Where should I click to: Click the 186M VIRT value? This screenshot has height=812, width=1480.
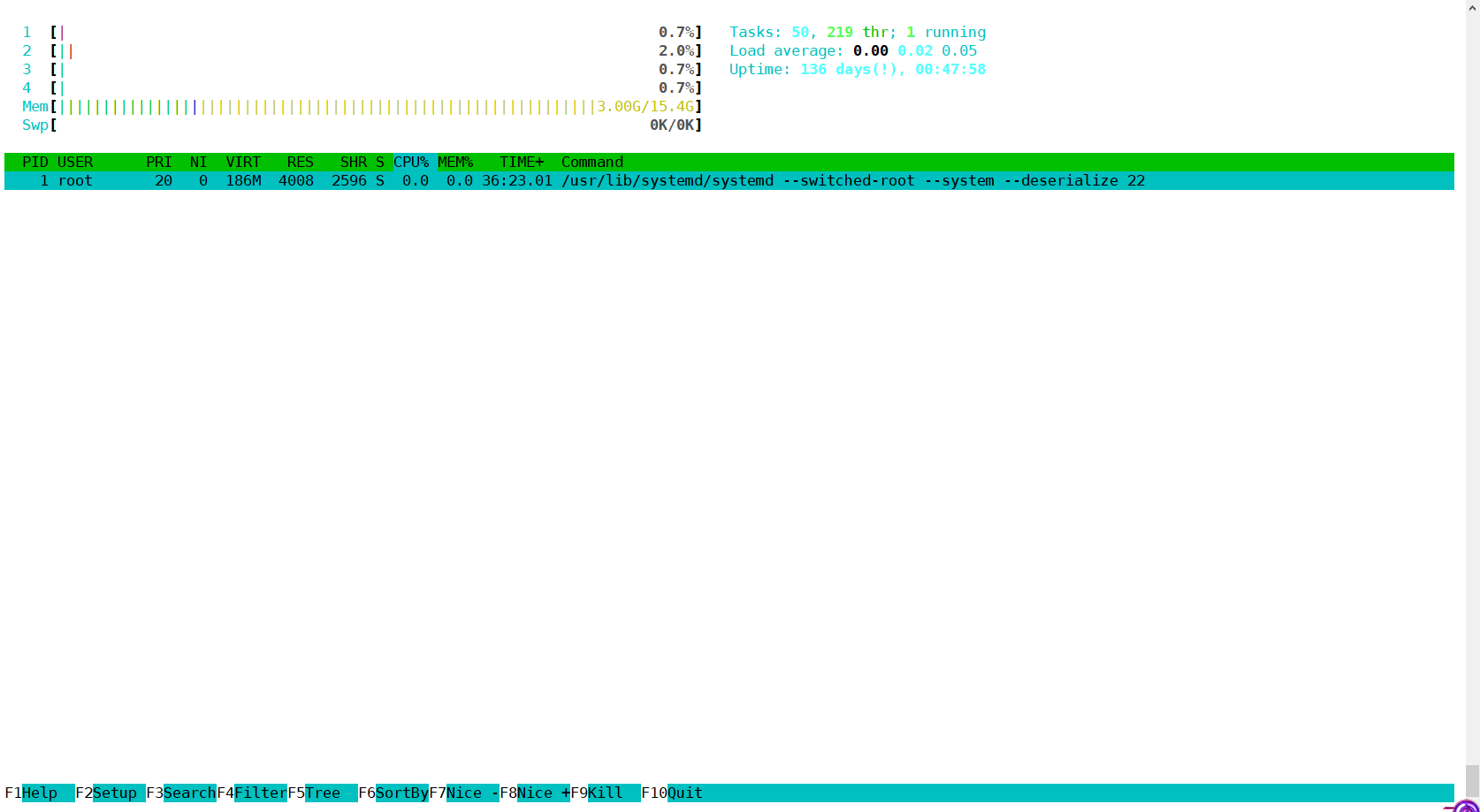(243, 180)
